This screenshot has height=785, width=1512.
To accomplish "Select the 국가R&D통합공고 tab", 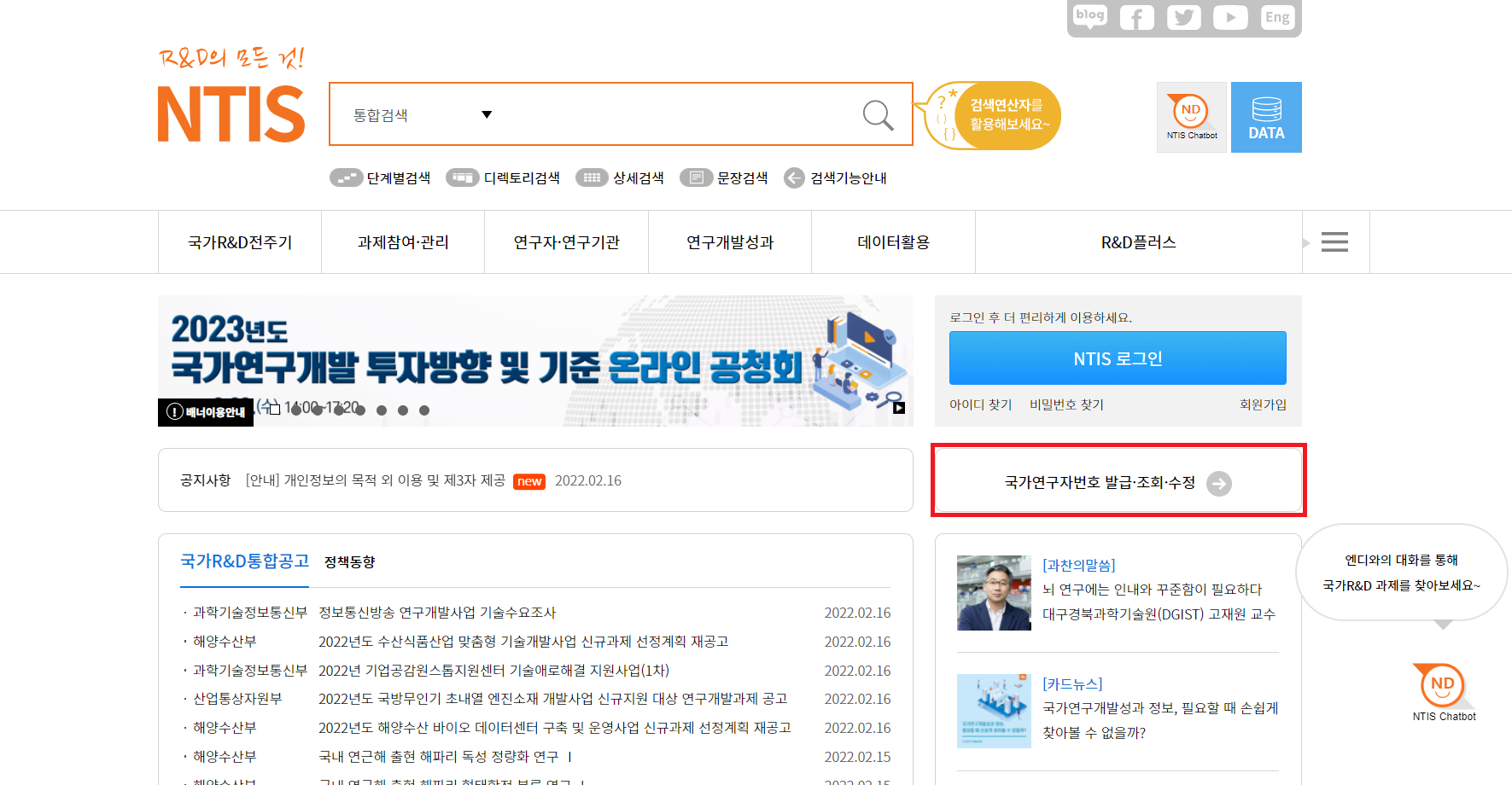I will pos(244,561).
